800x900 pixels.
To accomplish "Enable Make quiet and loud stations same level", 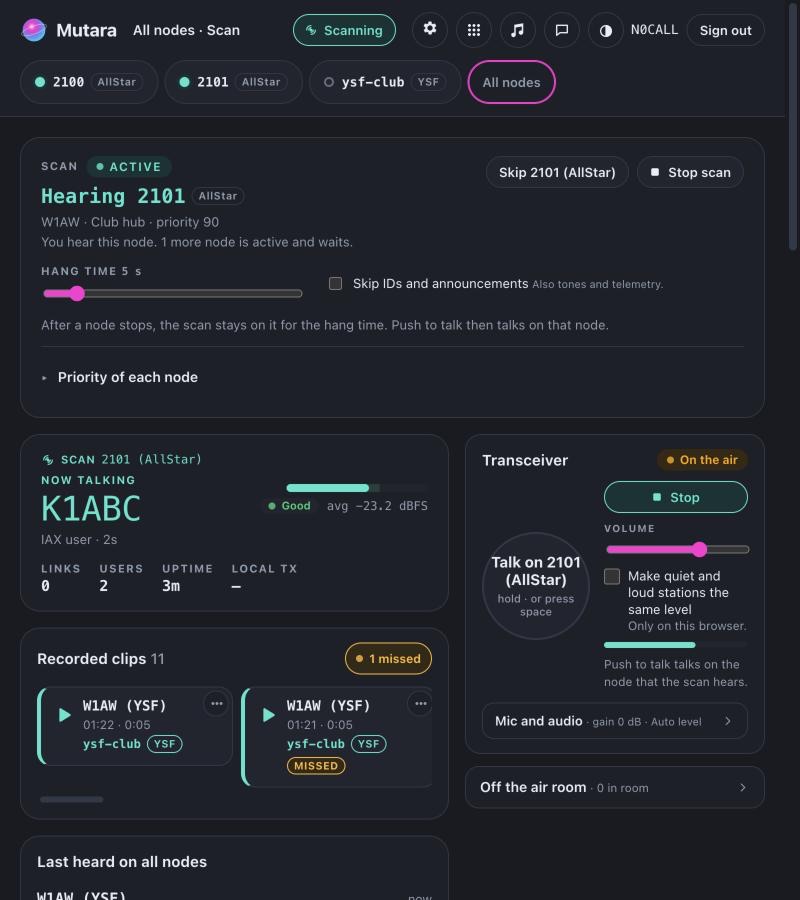I will tap(612, 576).
